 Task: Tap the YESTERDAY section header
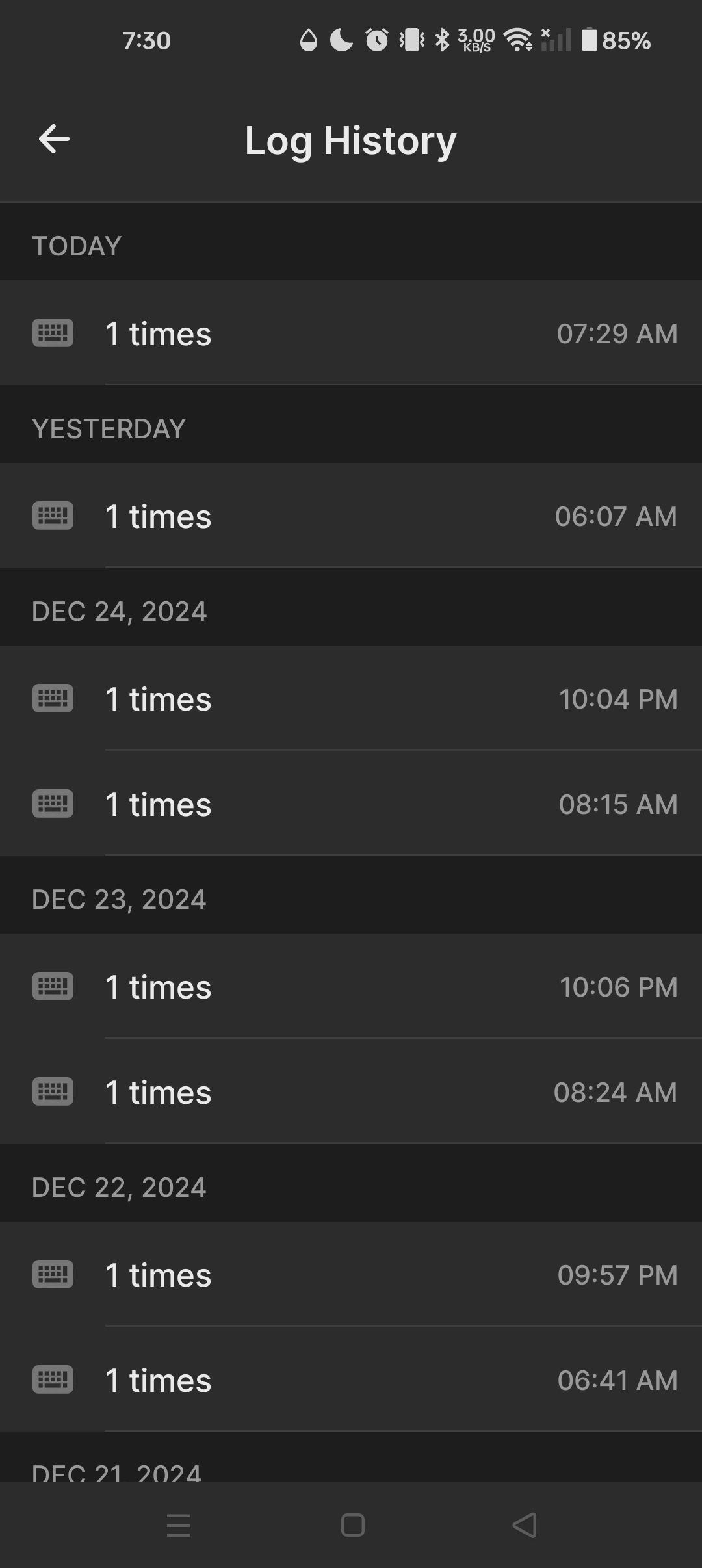tap(109, 428)
